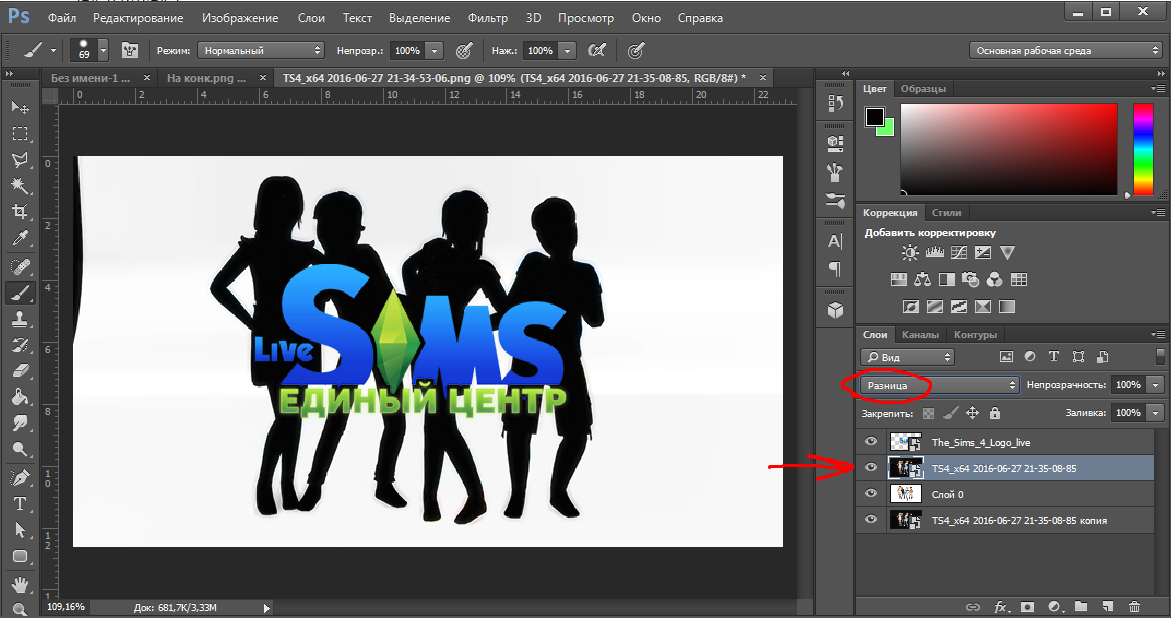The width and height of the screenshot is (1171, 618).
Task: Click the 109,16% zoom field
Action: pos(66,608)
